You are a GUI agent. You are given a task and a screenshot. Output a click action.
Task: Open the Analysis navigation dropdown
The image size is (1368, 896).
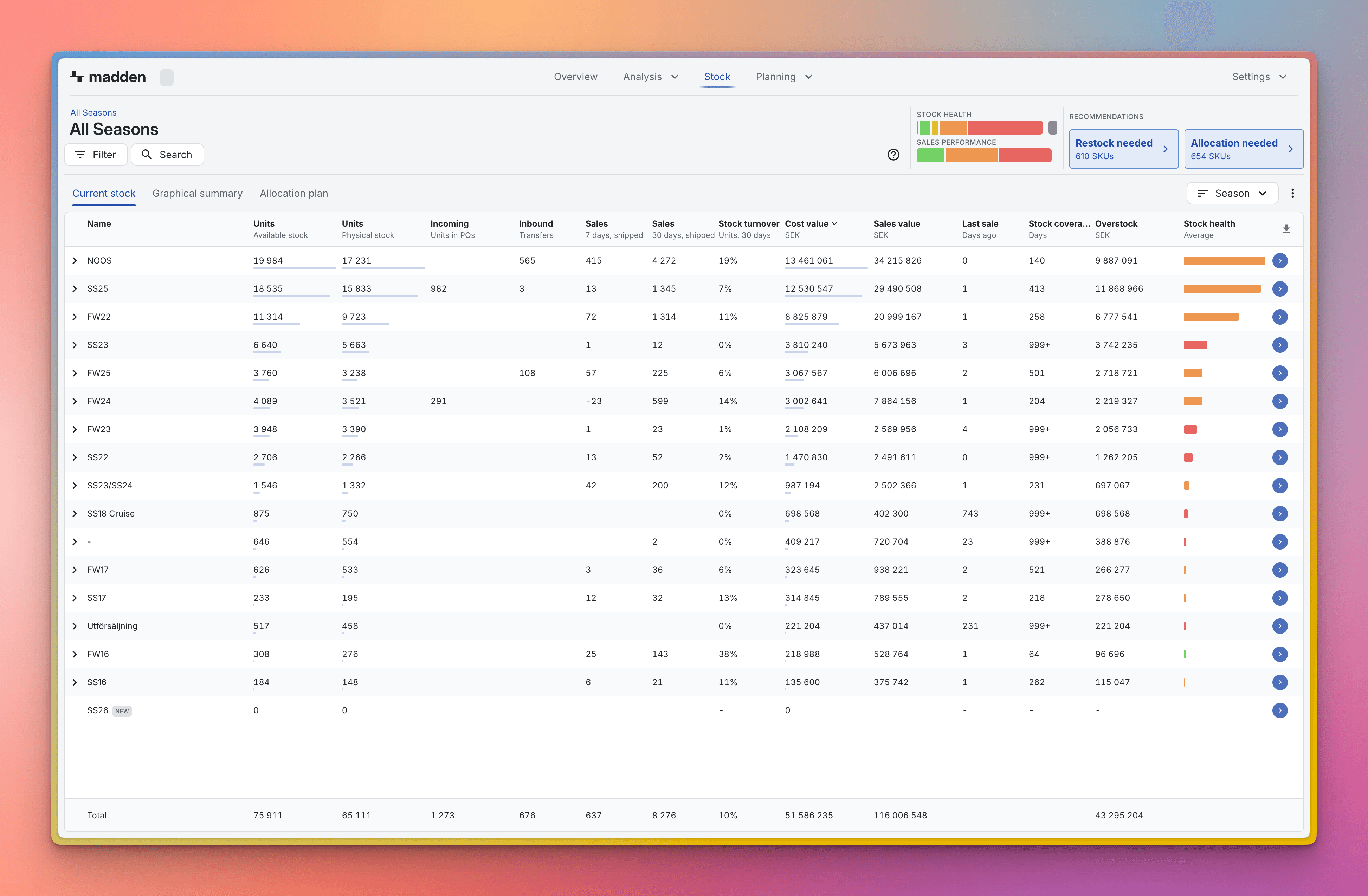pos(650,77)
